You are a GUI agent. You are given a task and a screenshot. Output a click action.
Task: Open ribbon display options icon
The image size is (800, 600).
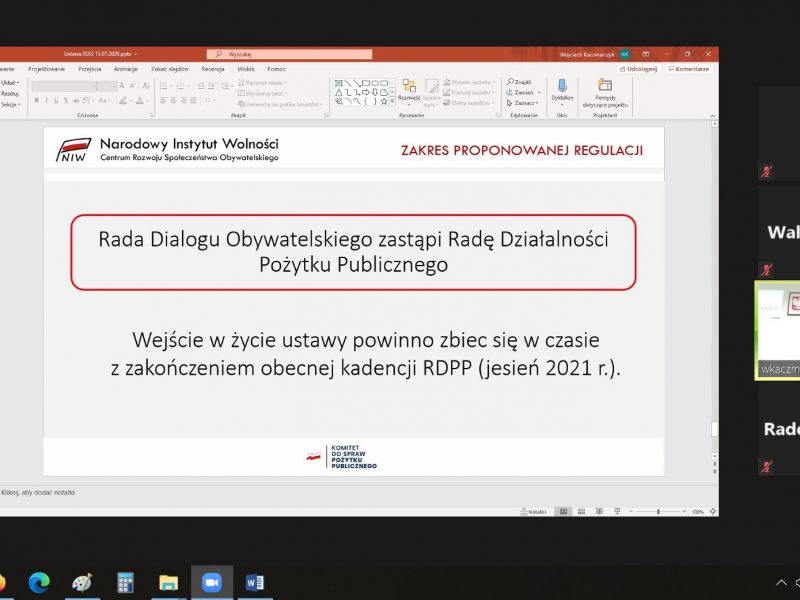(x=645, y=54)
